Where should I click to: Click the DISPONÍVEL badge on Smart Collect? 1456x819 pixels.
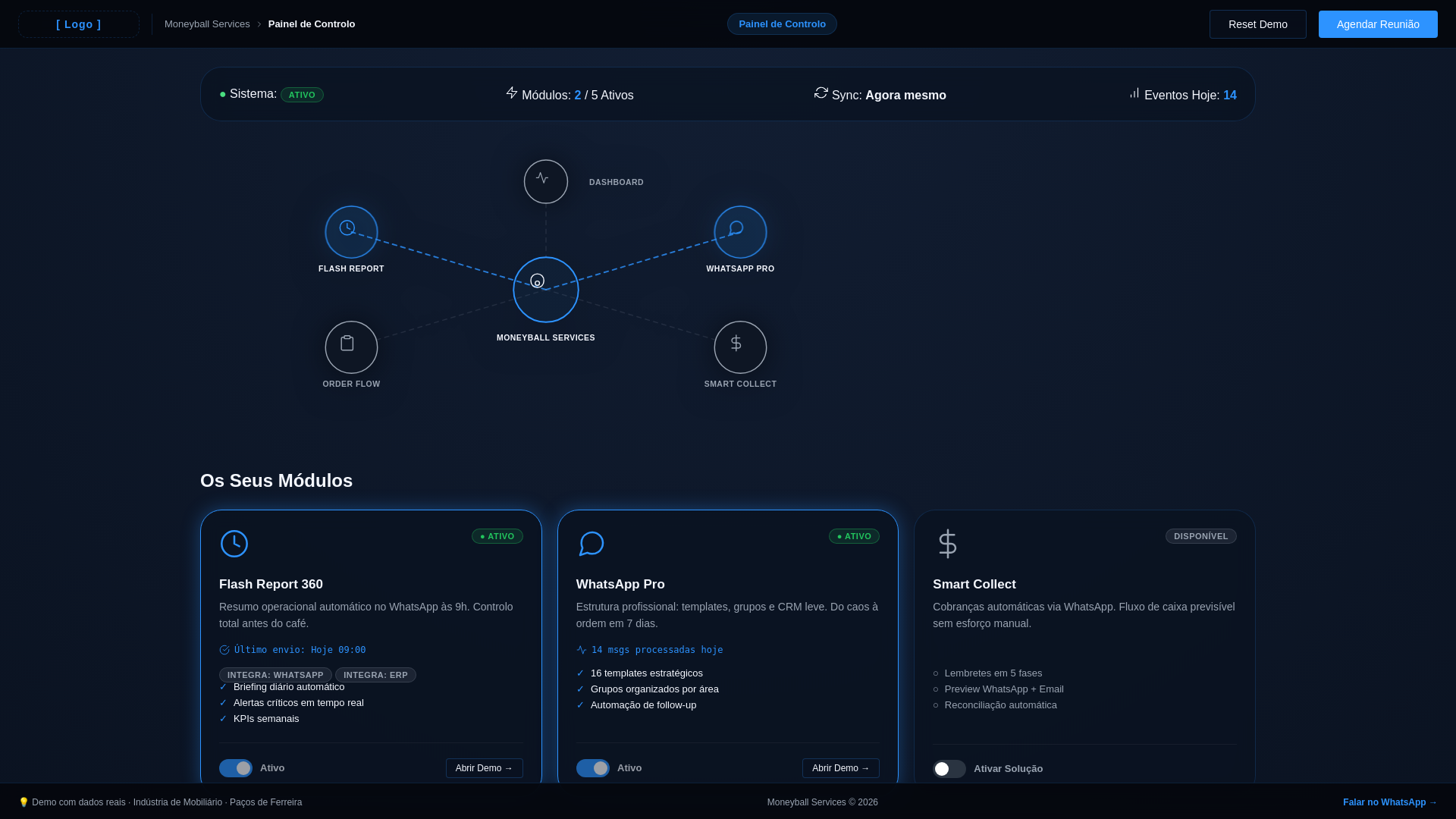[1201, 536]
